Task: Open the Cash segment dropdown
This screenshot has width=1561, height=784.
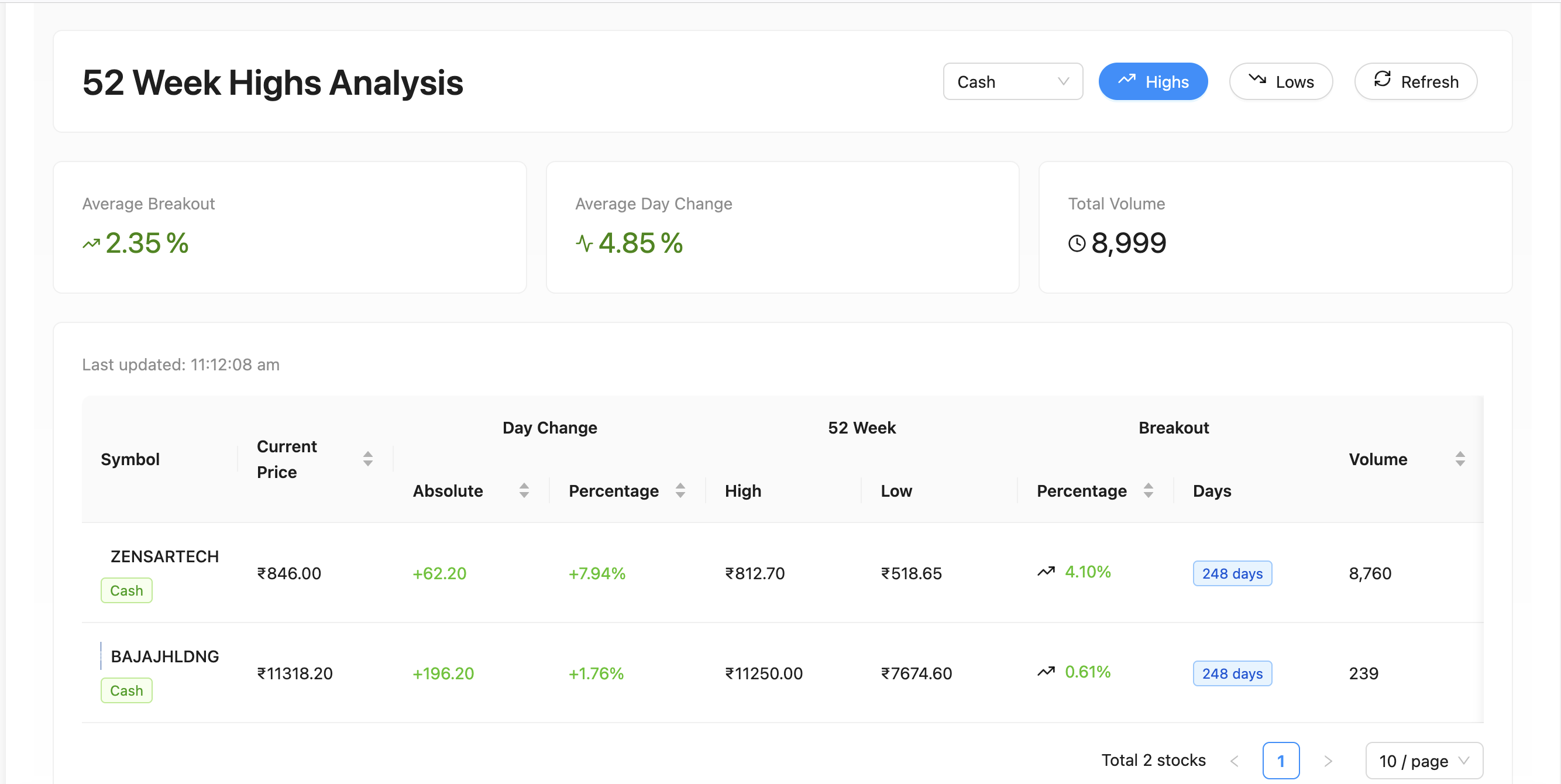Action: coord(1013,81)
